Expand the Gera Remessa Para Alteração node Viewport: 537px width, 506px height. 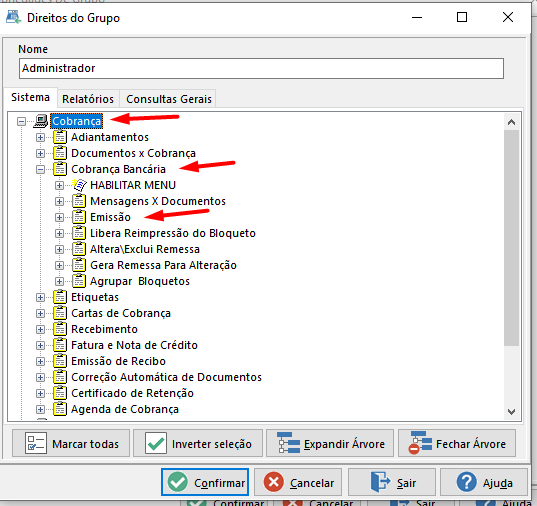[59, 265]
